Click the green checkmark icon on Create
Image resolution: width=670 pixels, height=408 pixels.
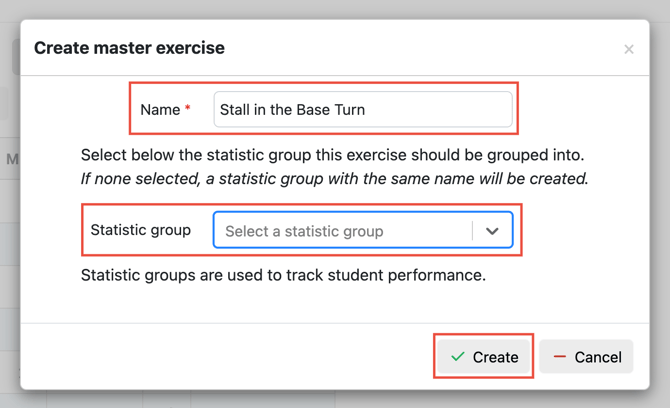coord(458,356)
